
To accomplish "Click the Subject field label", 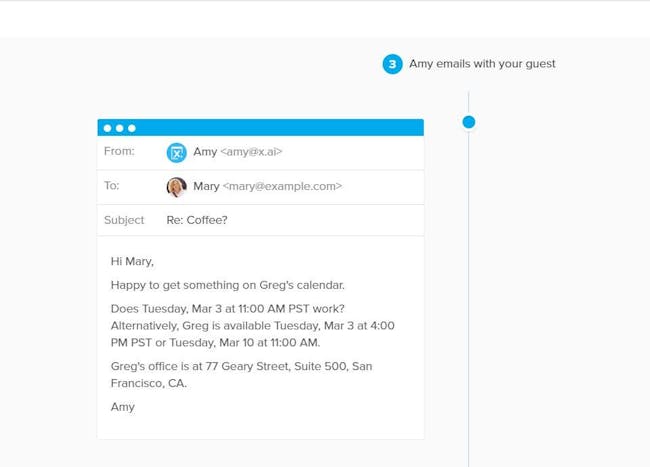I will (x=124, y=220).
